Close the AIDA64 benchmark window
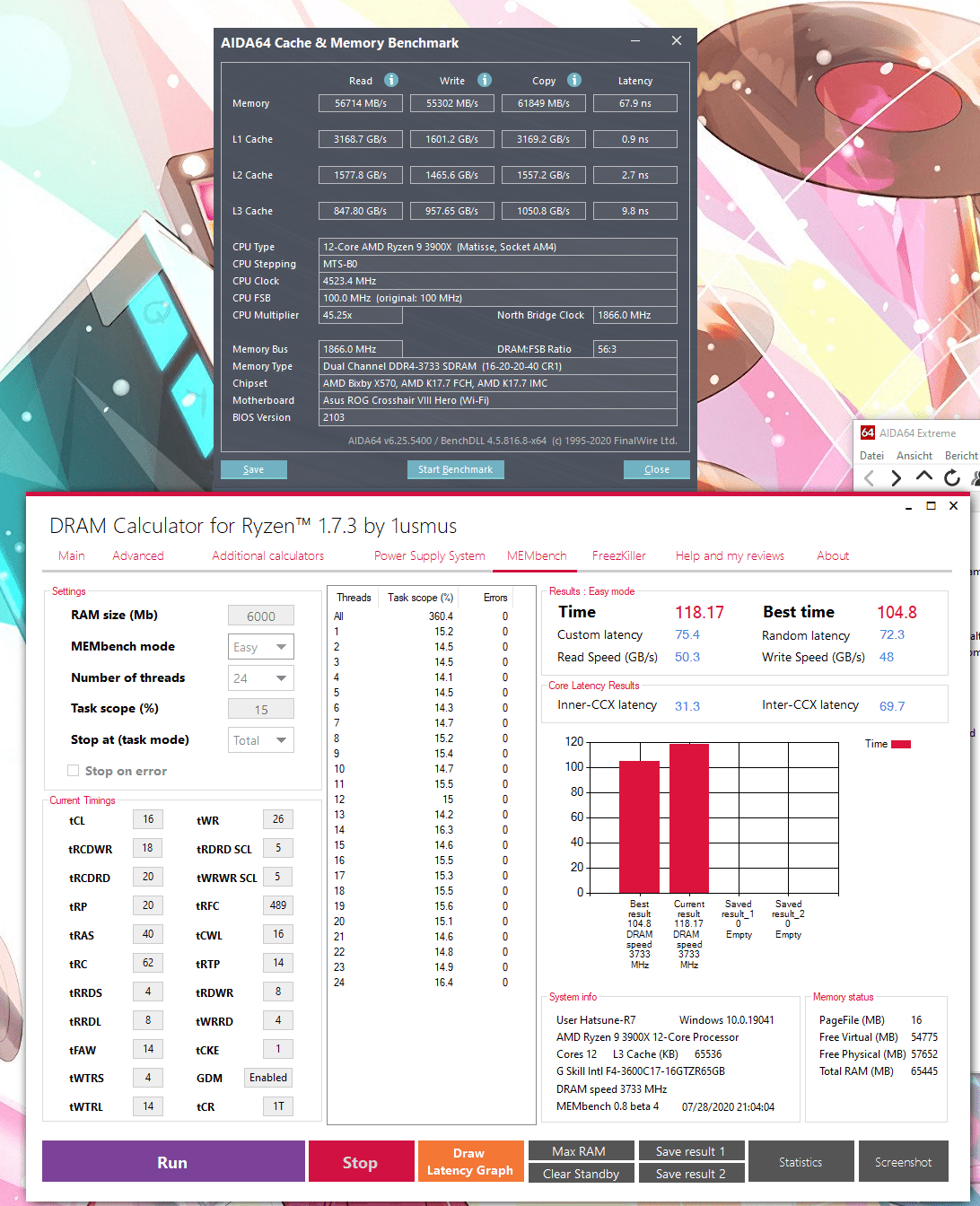Image resolution: width=980 pixels, height=1206 pixels. pyautogui.click(x=677, y=41)
